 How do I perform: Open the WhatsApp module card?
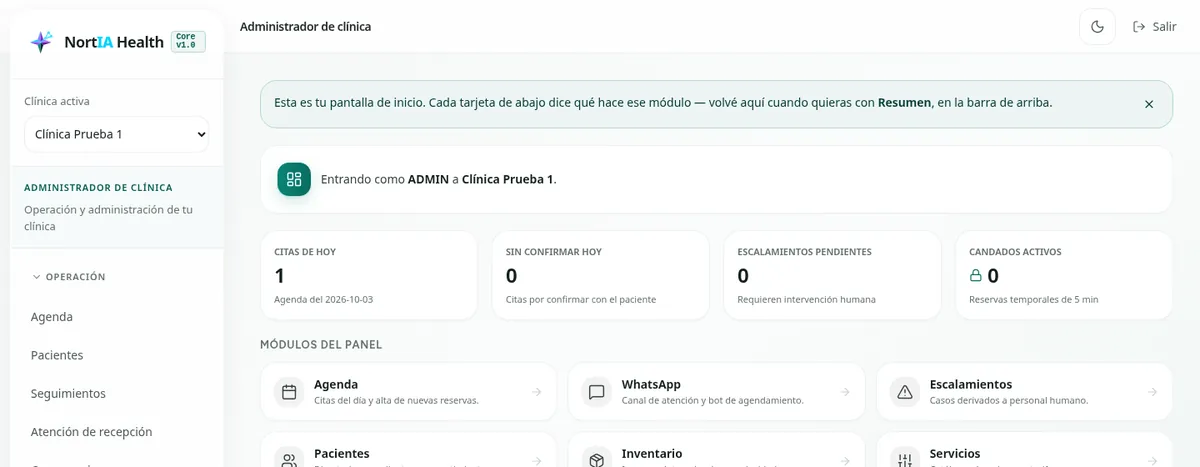click(x=716, y=392)
